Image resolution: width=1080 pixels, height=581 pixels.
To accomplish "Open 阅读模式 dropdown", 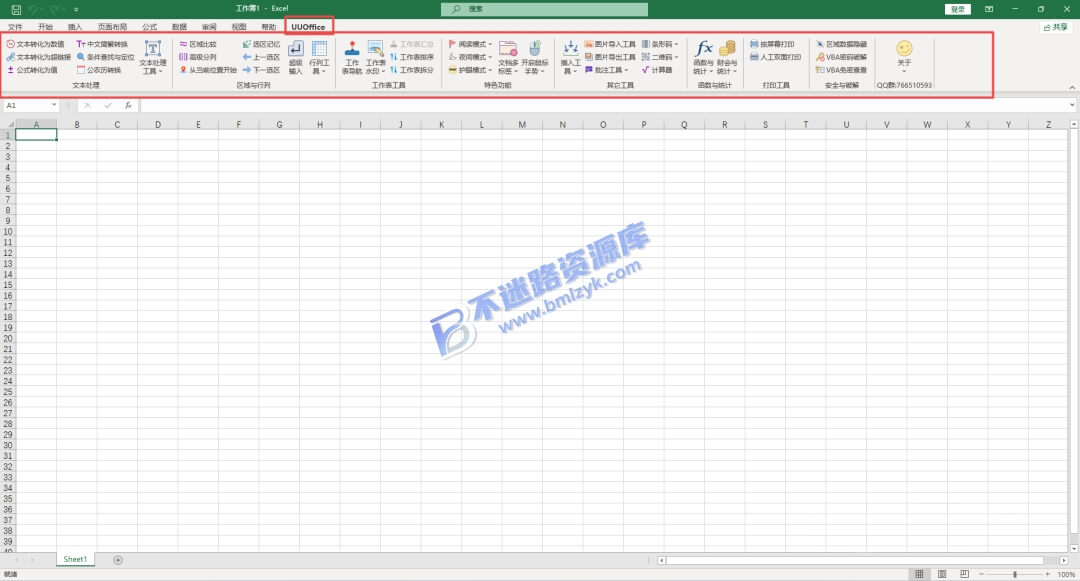I will (x=470, y=44).
